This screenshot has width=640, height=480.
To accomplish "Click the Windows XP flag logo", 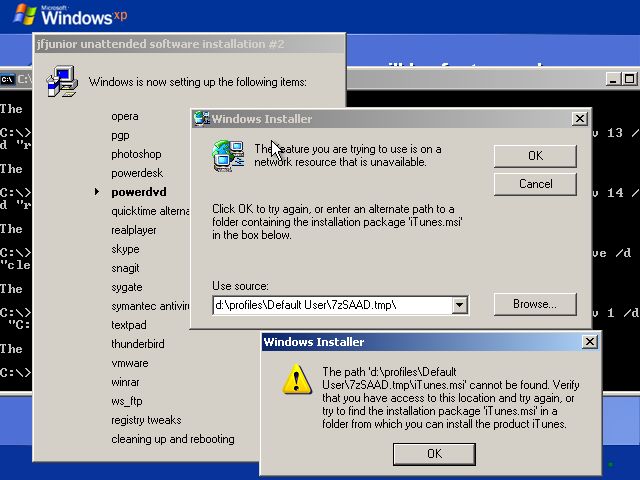I will coord(24,15).
